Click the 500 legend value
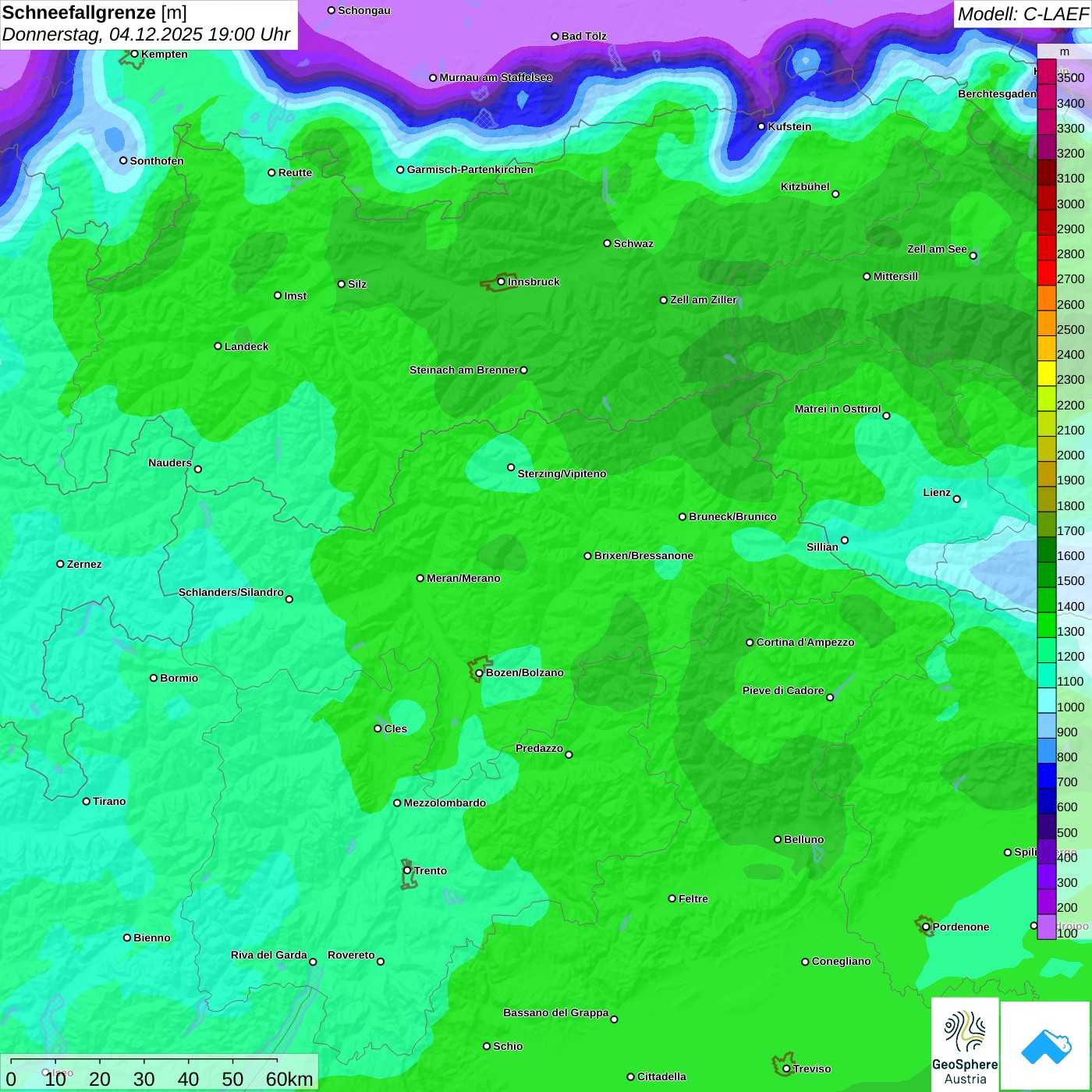1092x1092 pixels. tap(1067, 832)
